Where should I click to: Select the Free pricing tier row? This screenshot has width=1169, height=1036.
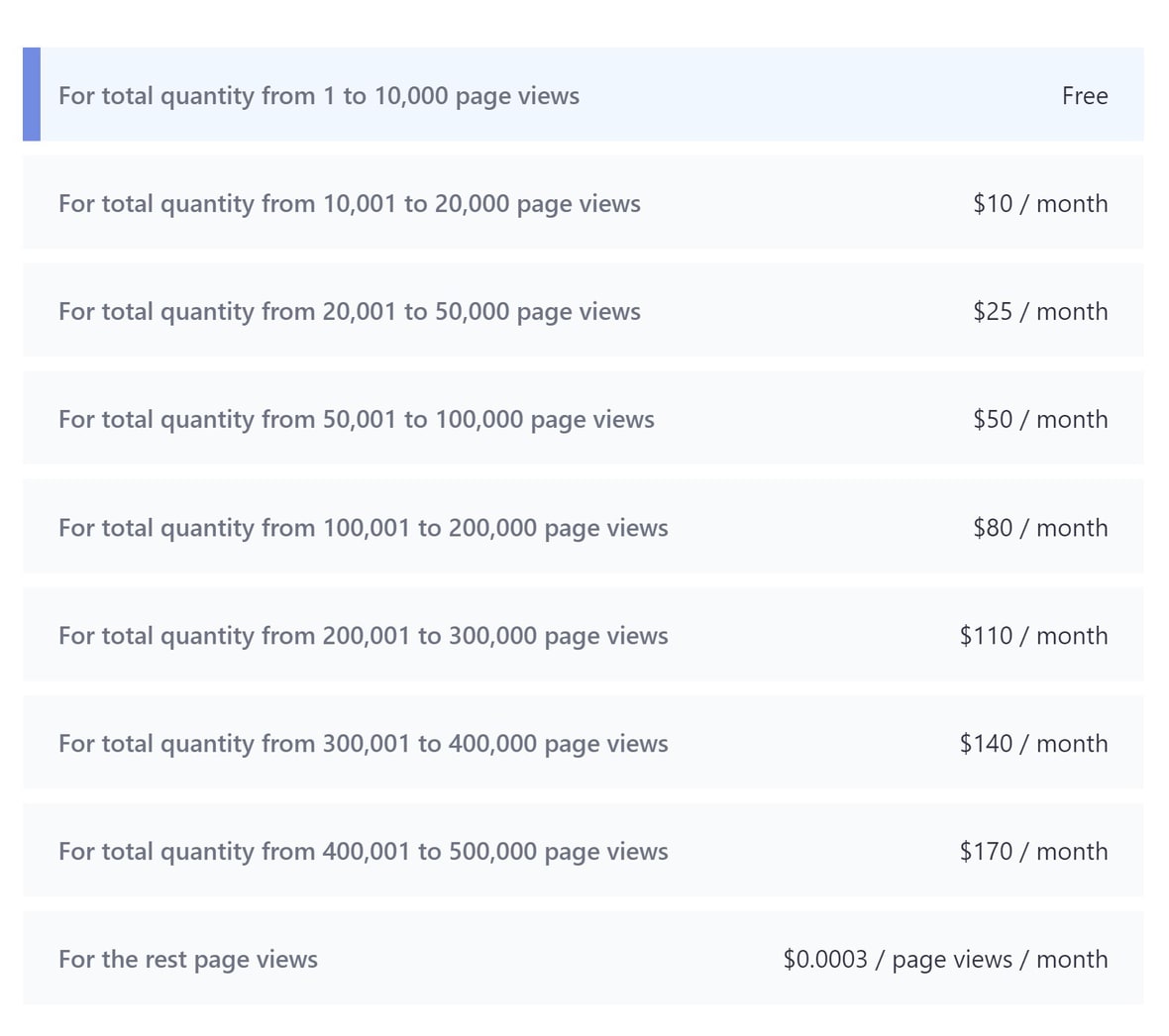coord(584,95)
